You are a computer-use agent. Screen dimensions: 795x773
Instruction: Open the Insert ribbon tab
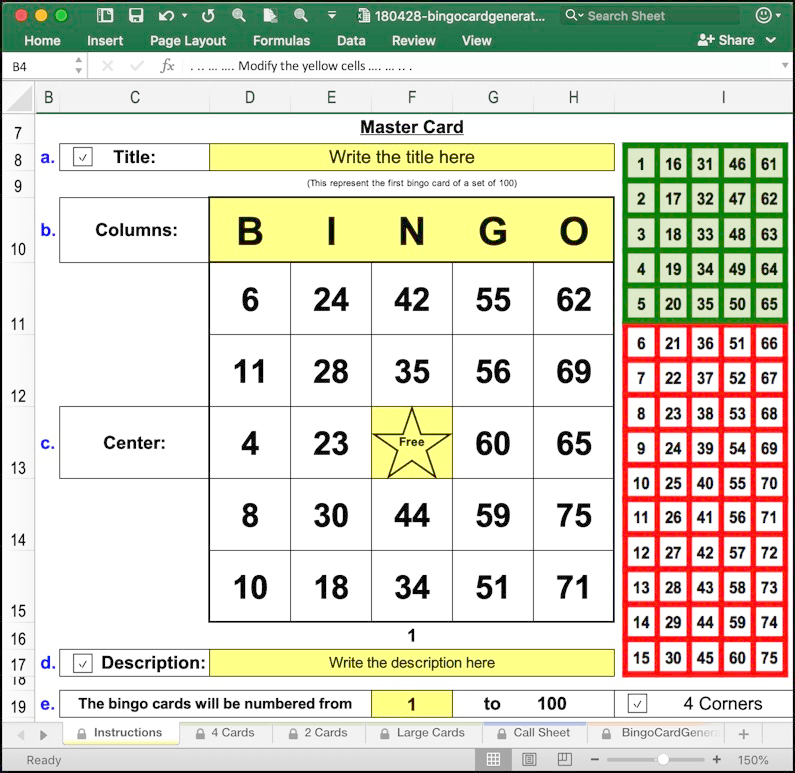[x=105, y=41]
